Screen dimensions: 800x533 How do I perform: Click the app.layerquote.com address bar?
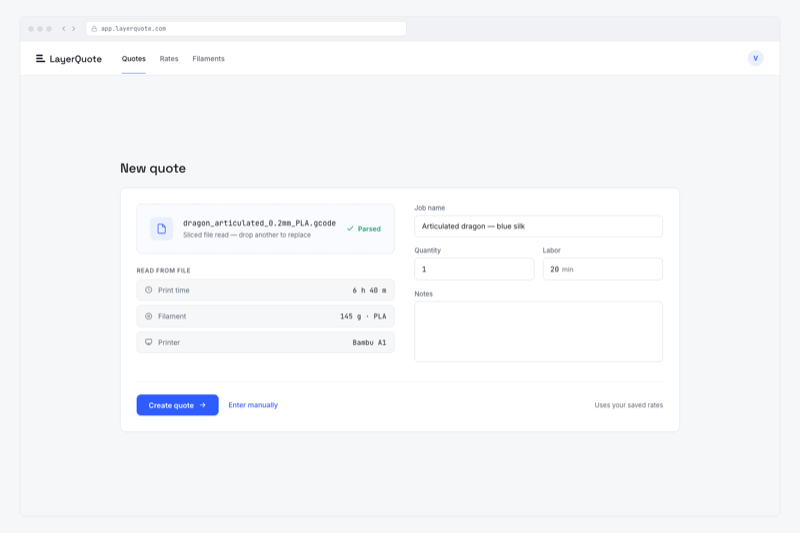point(246,29)
